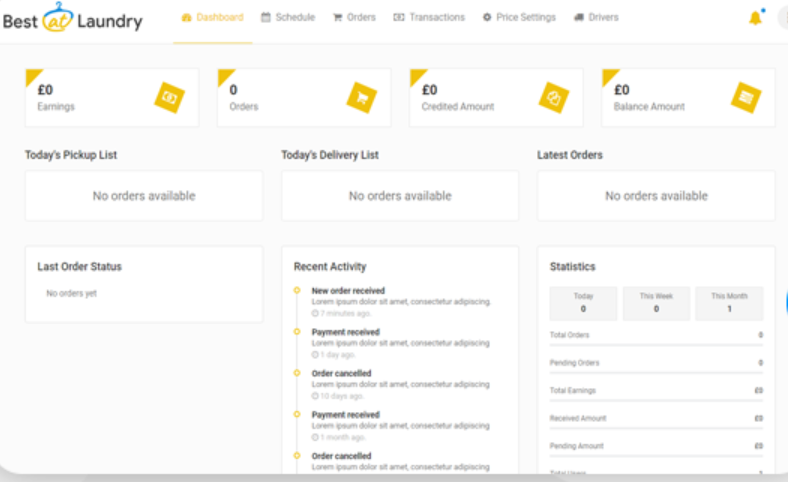This screenshot has height=482, width=788.
Task: Click the Today's Delivery List heading
Action: (330, 155)
